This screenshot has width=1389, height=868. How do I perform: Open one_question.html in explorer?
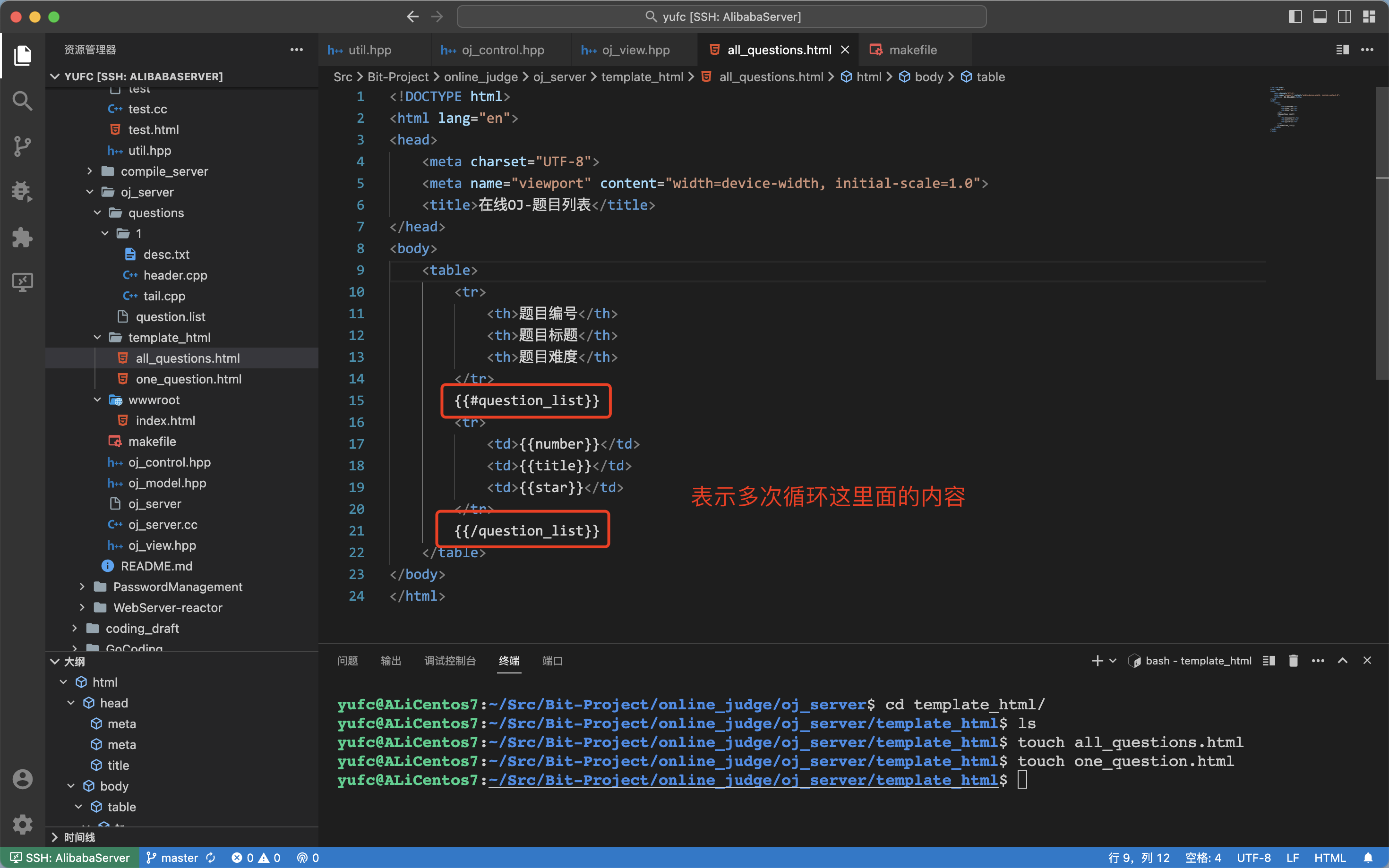[181, 379]
